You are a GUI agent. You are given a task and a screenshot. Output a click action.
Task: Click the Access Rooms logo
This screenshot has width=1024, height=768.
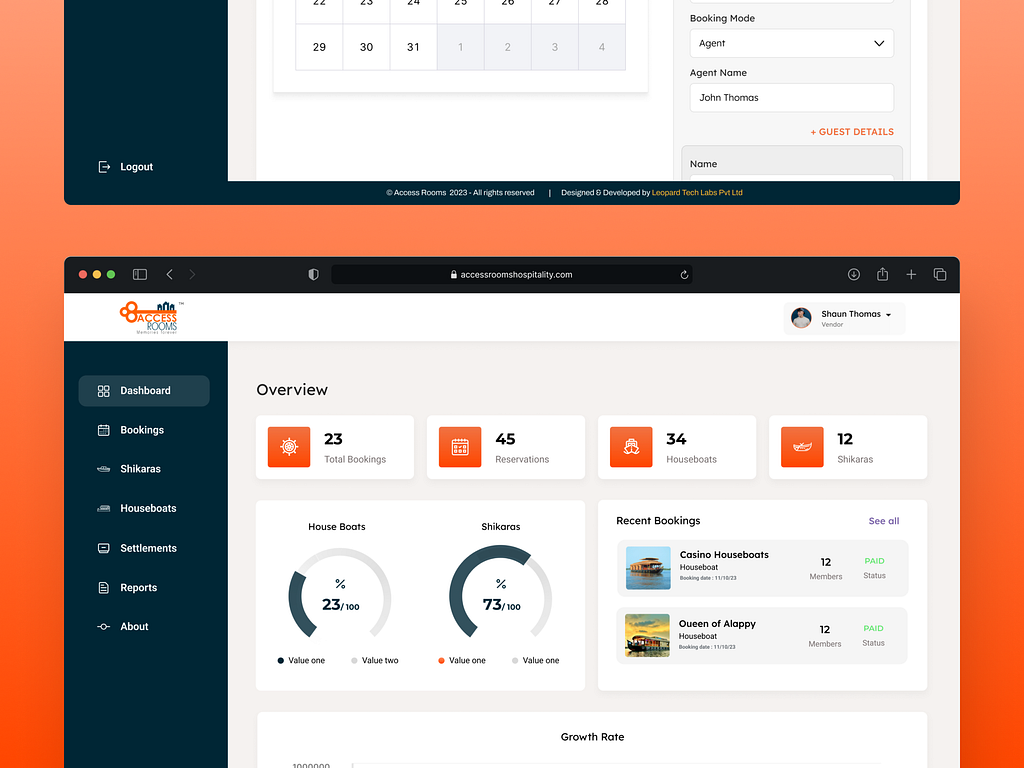[x=150, y=318]
